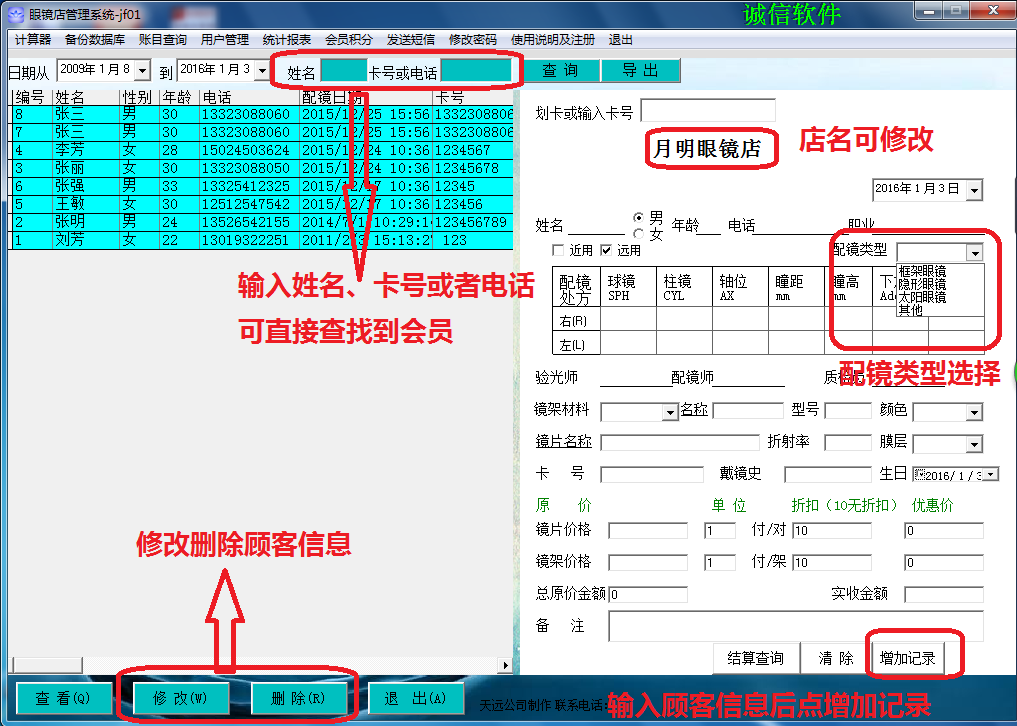Select the row for 王敏
Screen dimensions: 1017x726
262,204
